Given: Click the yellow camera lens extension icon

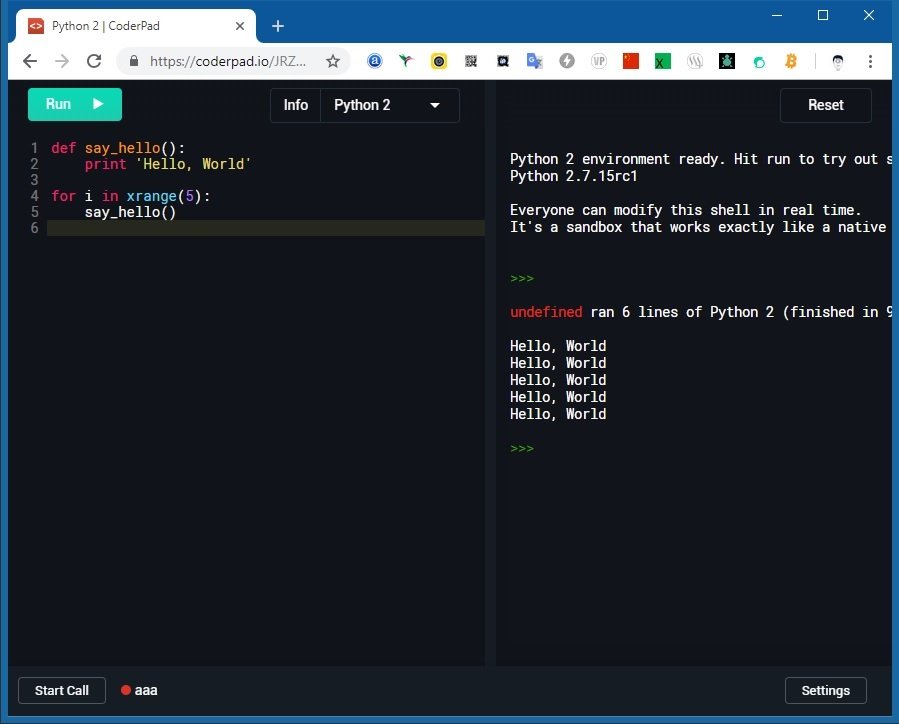Looking at the screenshot, I should (439, 61).
